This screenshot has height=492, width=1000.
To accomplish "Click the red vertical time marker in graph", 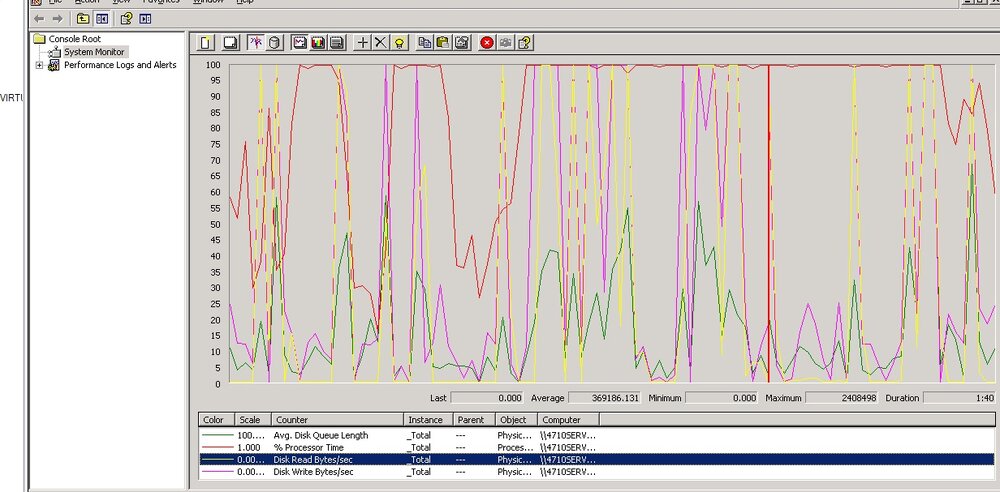I will pos(768,223).
